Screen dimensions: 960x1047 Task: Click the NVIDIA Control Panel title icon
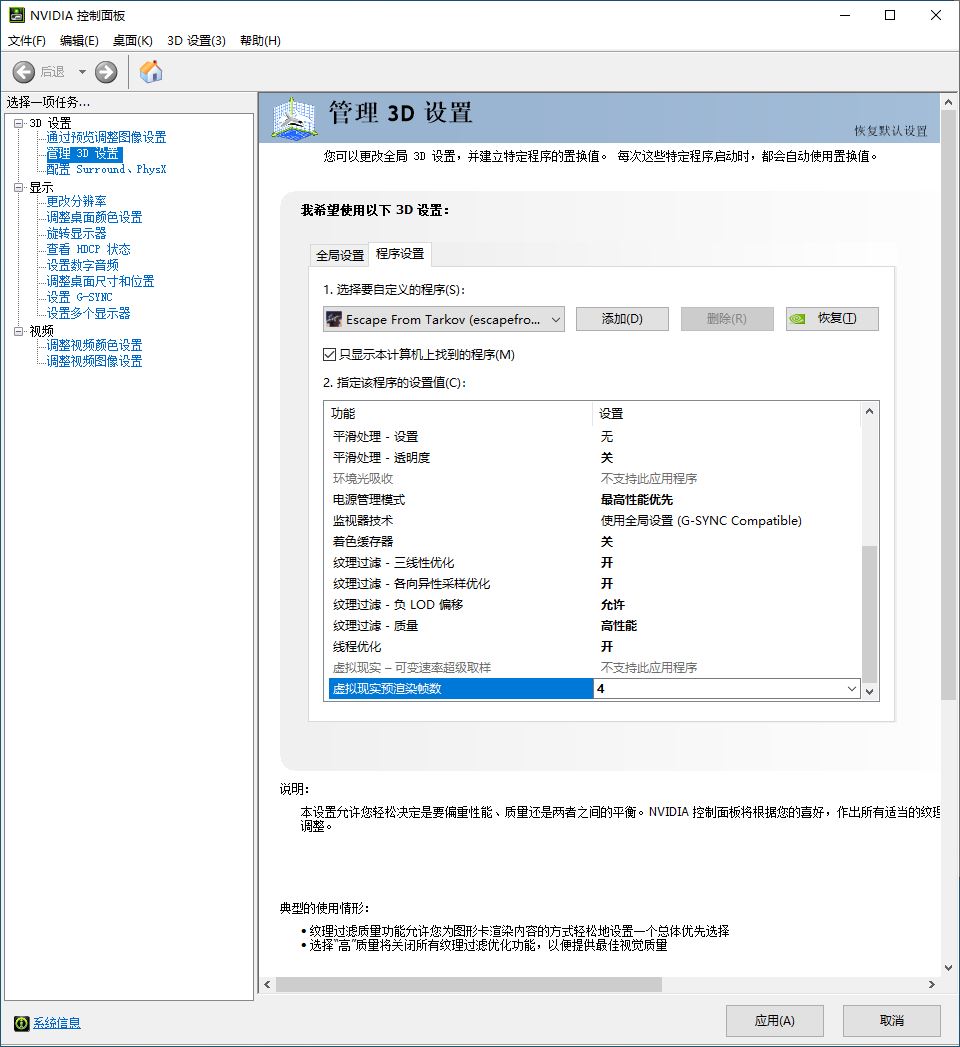click(17, 15)
